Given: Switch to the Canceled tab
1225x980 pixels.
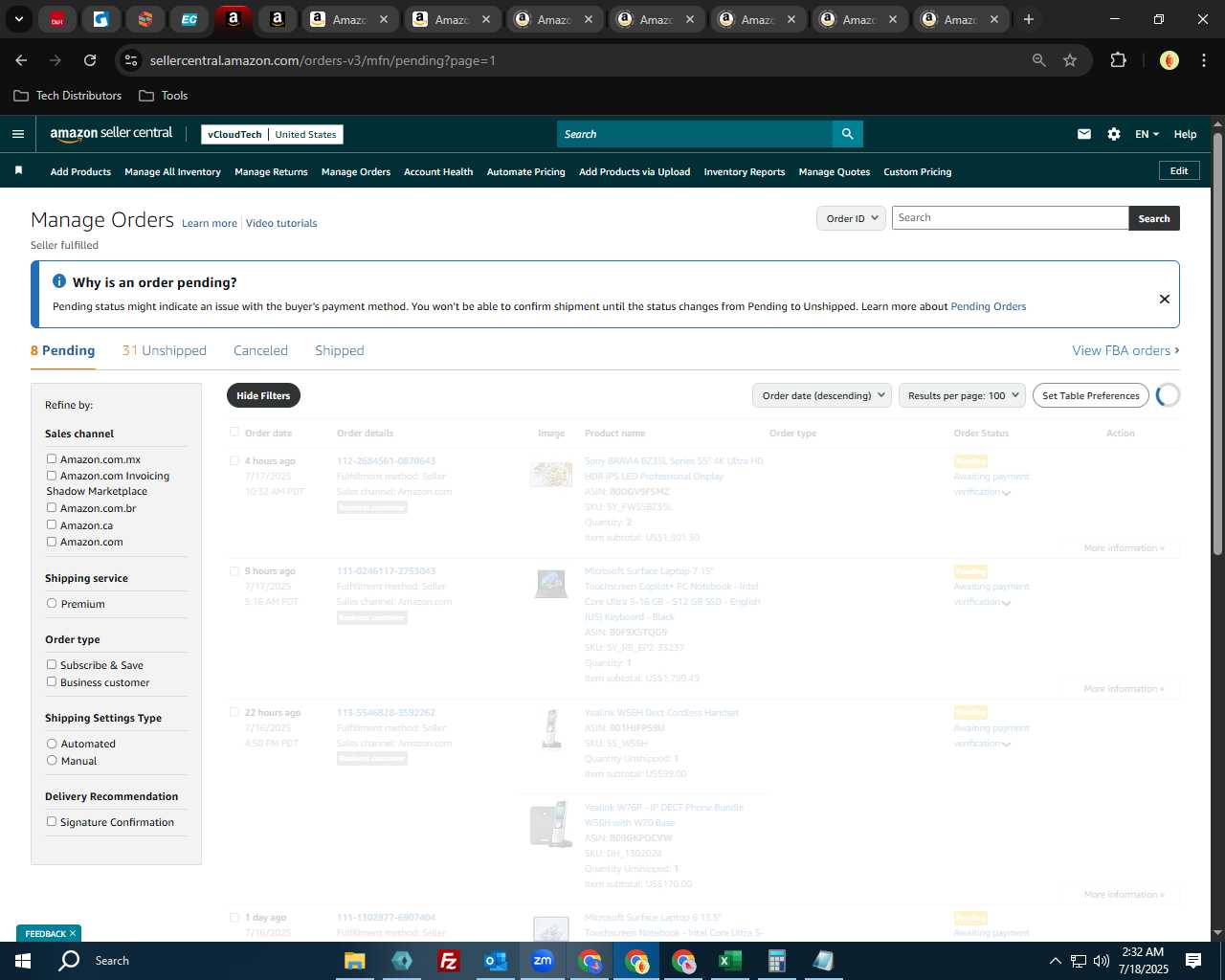Looking at the screenshot, I should pyautogui.click(x=260, y=350).
